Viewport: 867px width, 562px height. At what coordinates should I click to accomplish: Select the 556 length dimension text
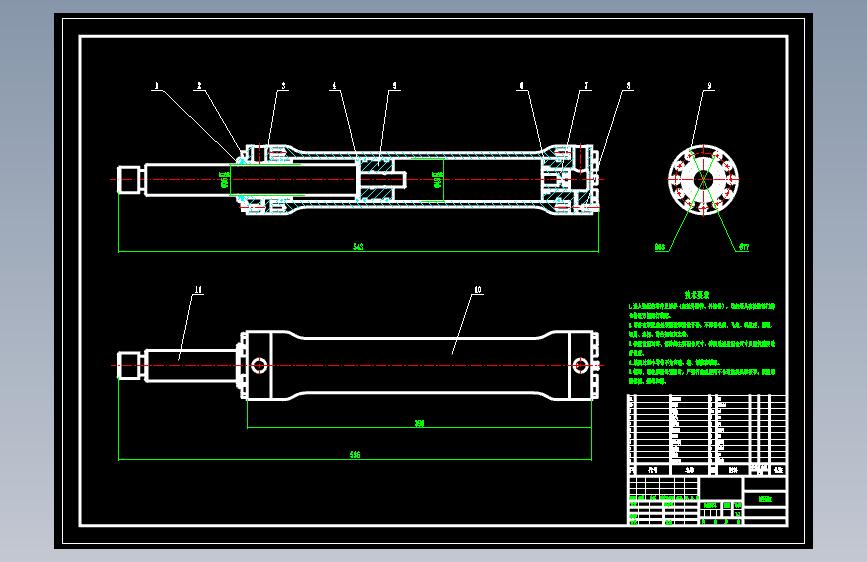[x=355, y=455]
